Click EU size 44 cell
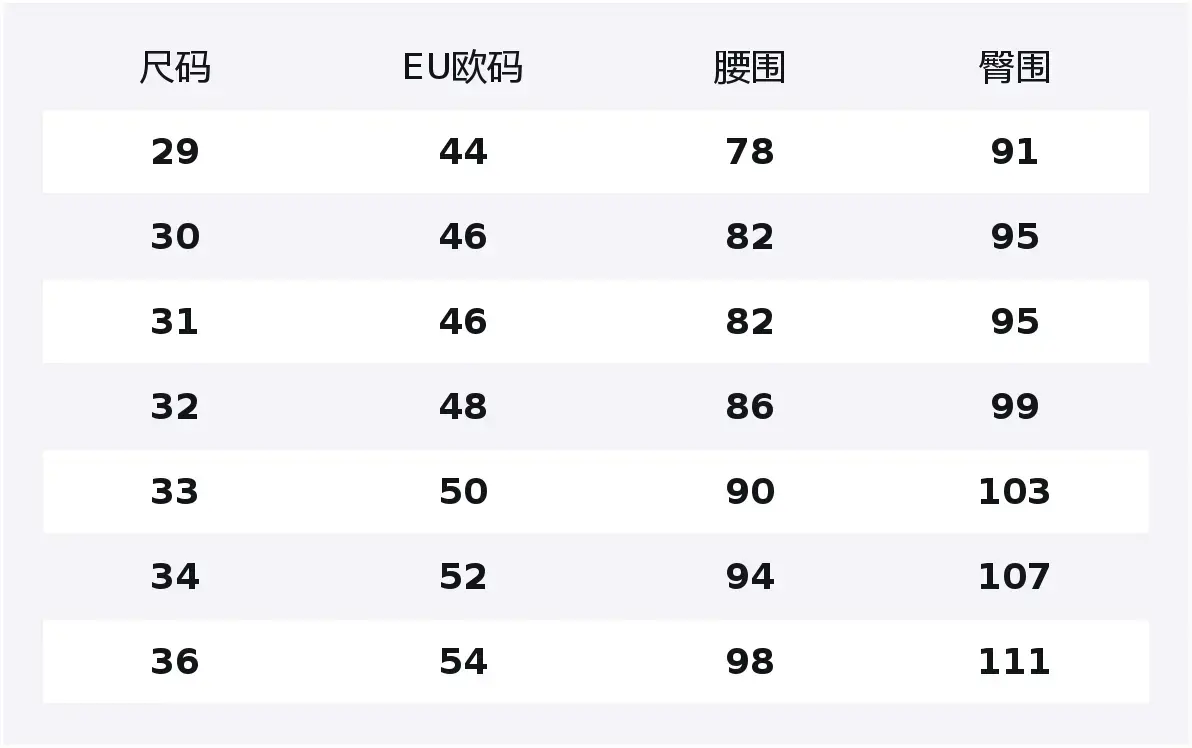1192x748 pixels. [x=463, y=152]
